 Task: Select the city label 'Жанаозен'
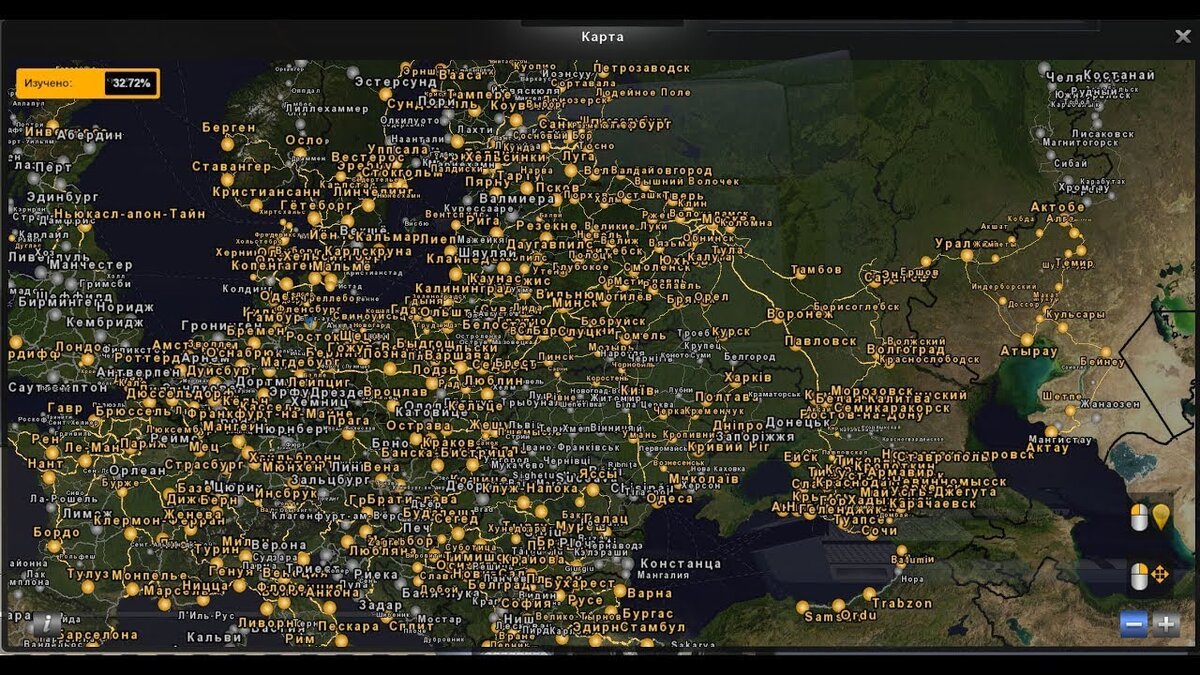click(x=1109, y=403)
